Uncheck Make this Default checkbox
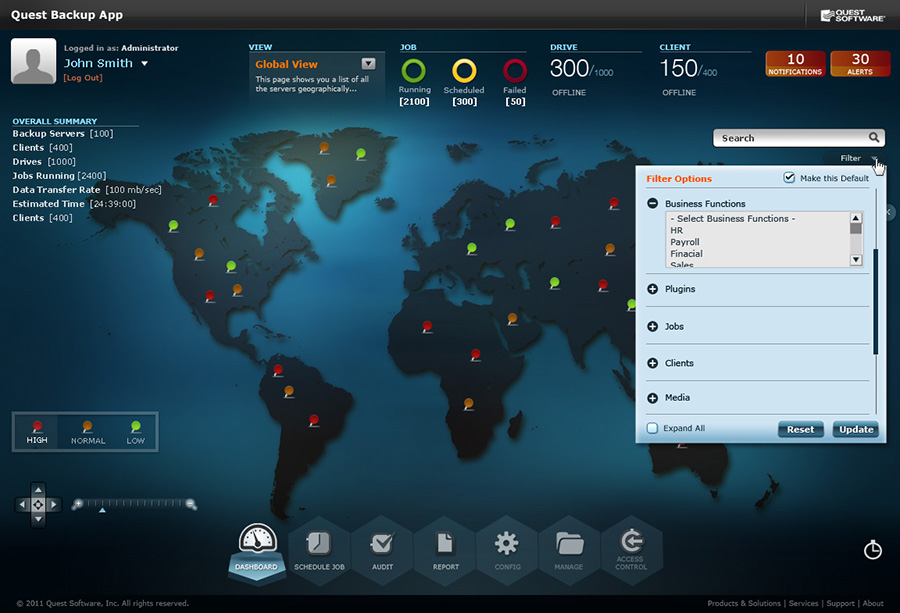900x613 pixels. [x=789, y=178]
